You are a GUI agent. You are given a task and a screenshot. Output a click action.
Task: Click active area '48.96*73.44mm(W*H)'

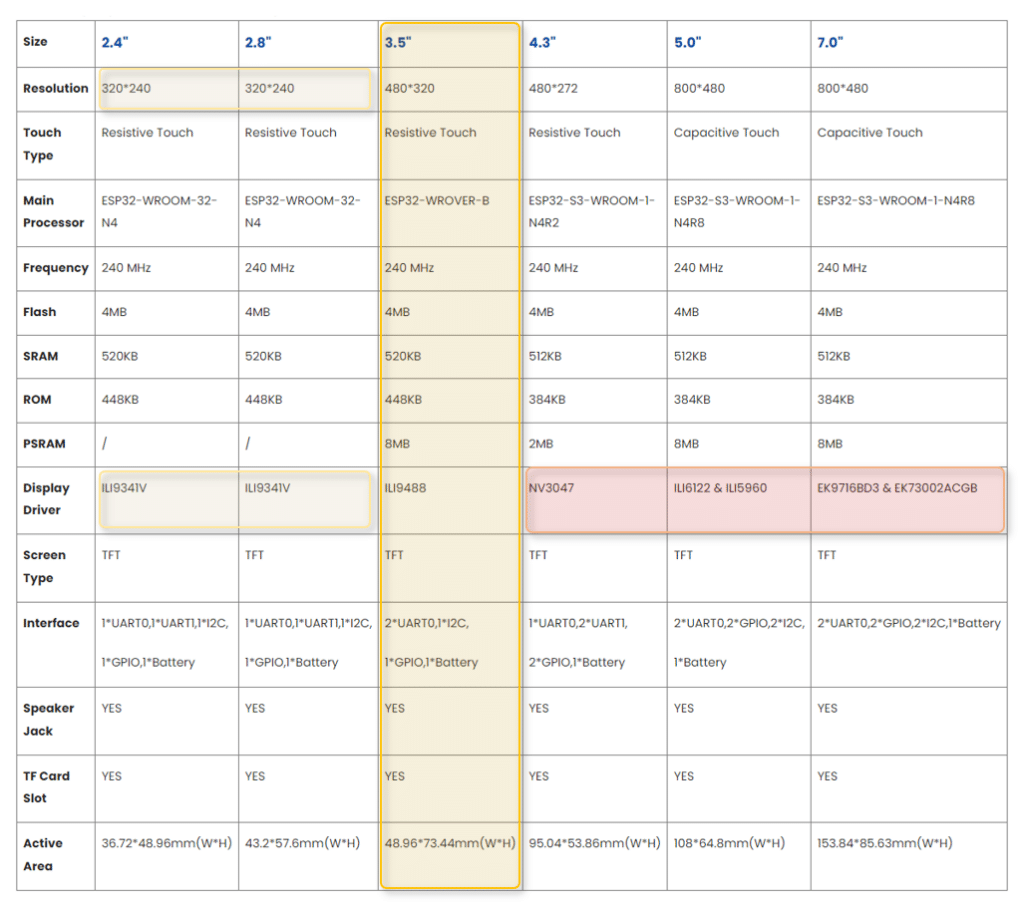coord(450,843)
